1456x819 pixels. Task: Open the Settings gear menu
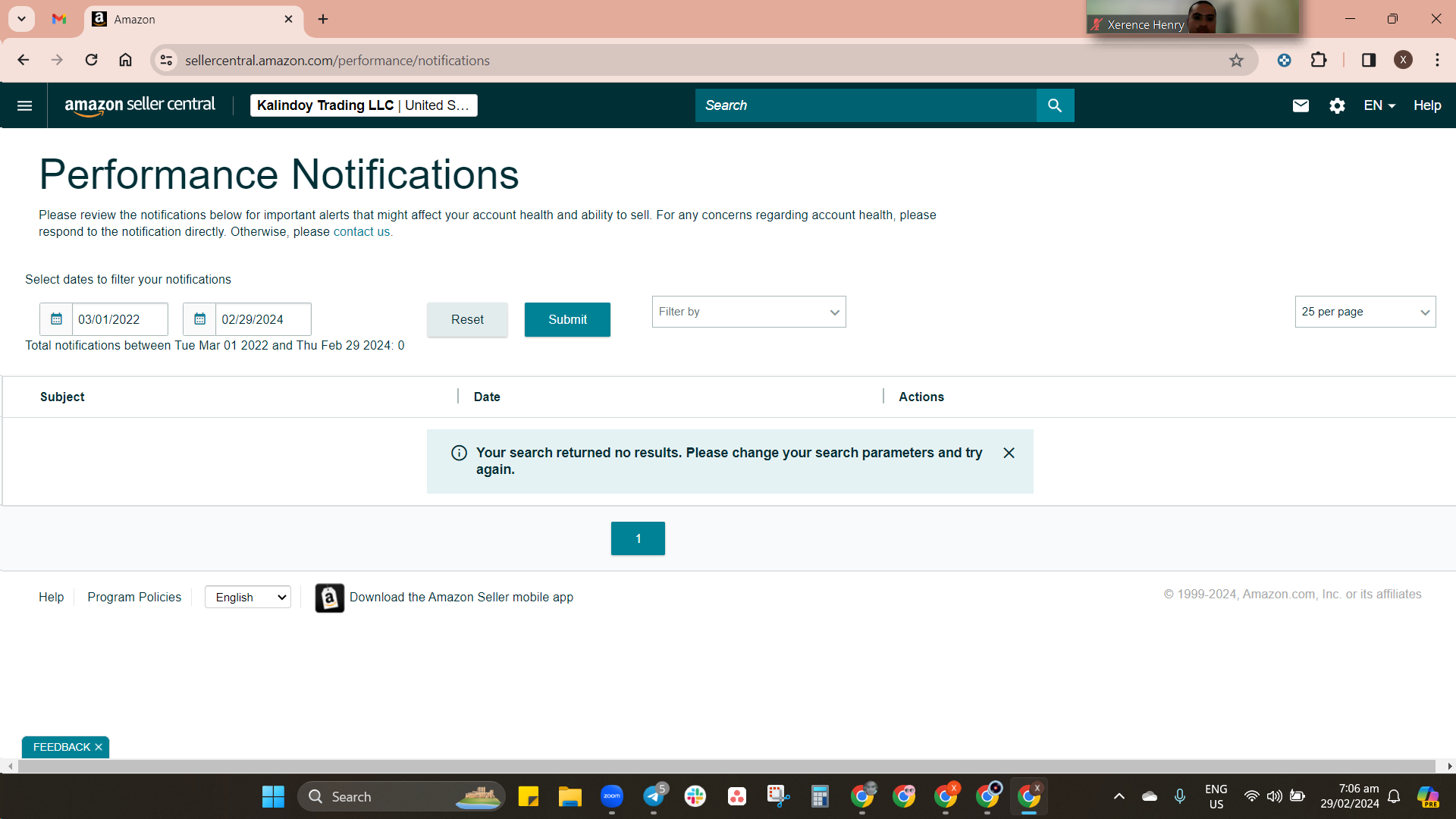(1337, 105)
